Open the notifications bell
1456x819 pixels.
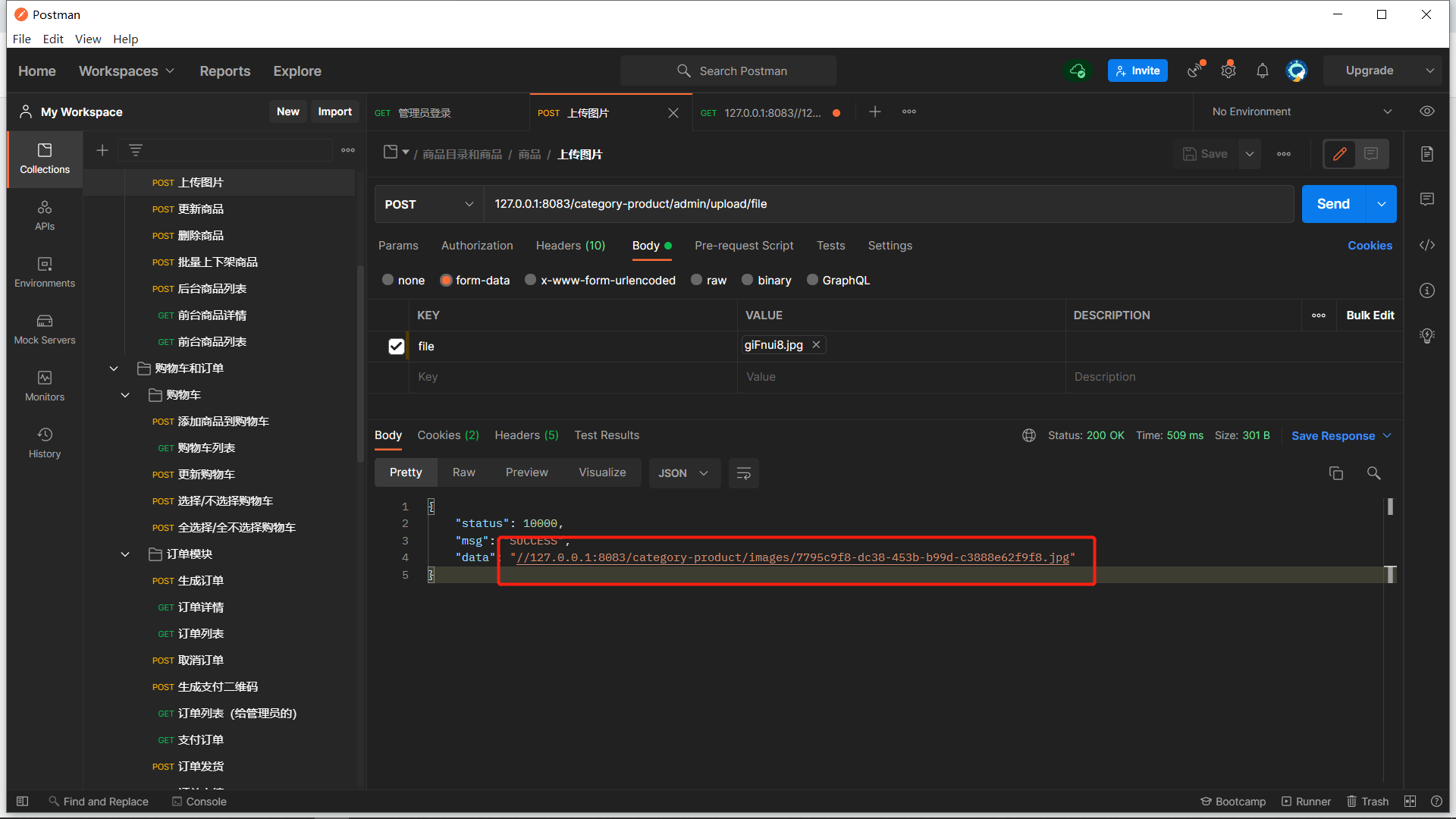(x=1262, y=71)
